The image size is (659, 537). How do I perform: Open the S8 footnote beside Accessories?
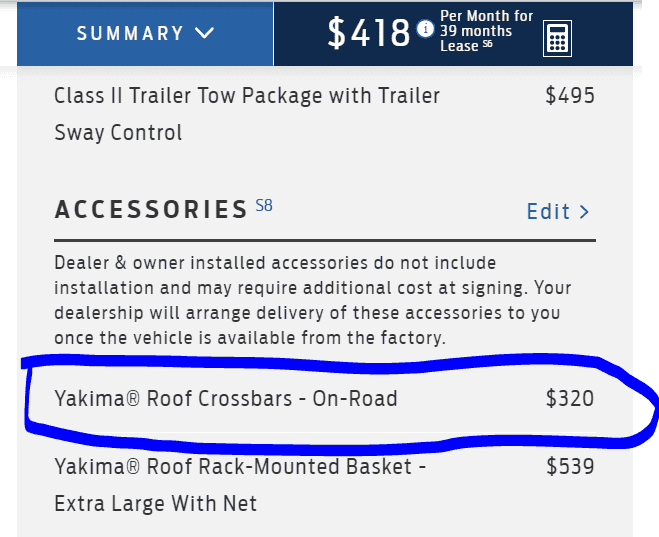click(x=264, y=207)
